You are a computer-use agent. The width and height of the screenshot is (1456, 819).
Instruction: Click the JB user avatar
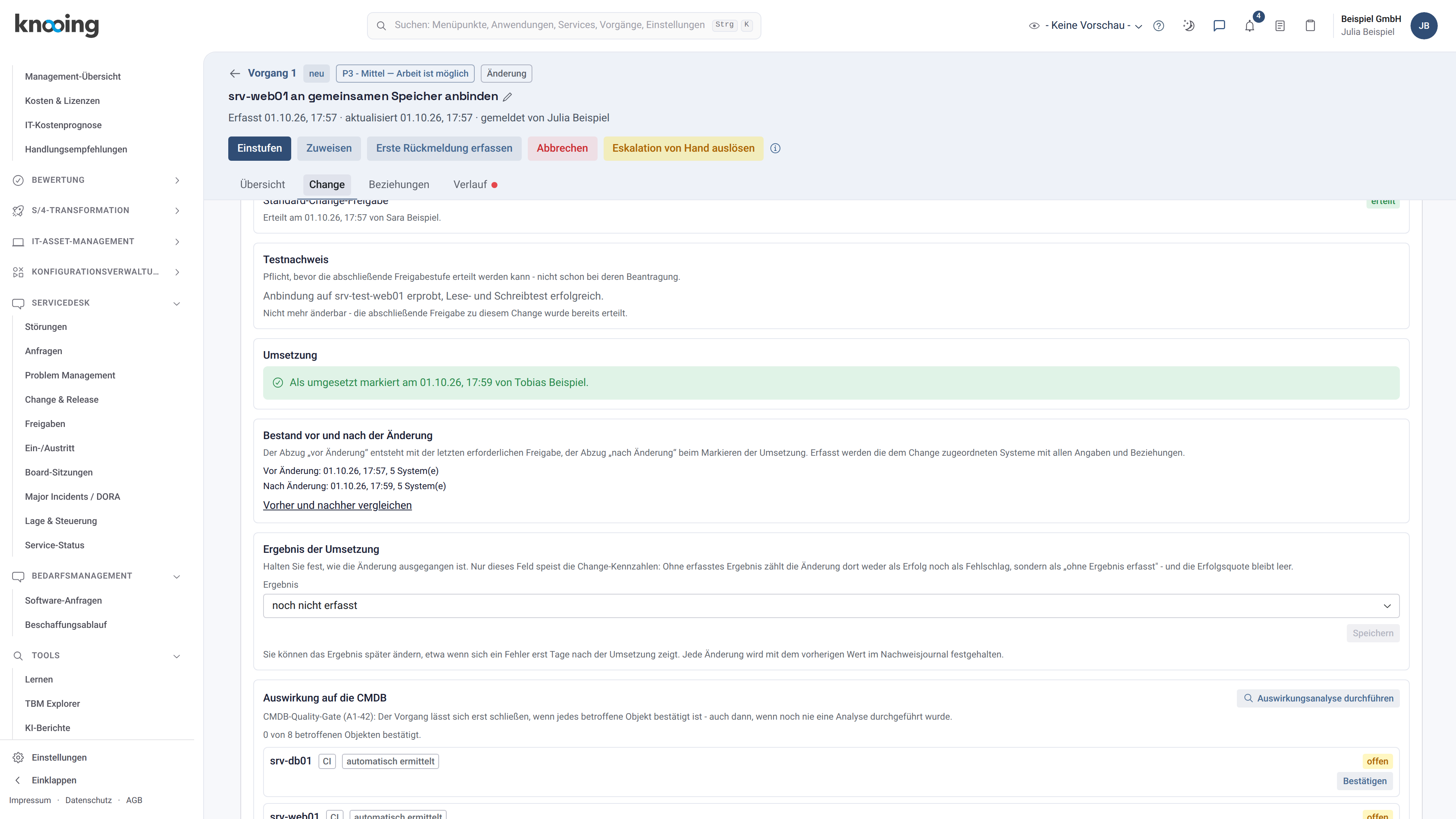point(1424,25)
